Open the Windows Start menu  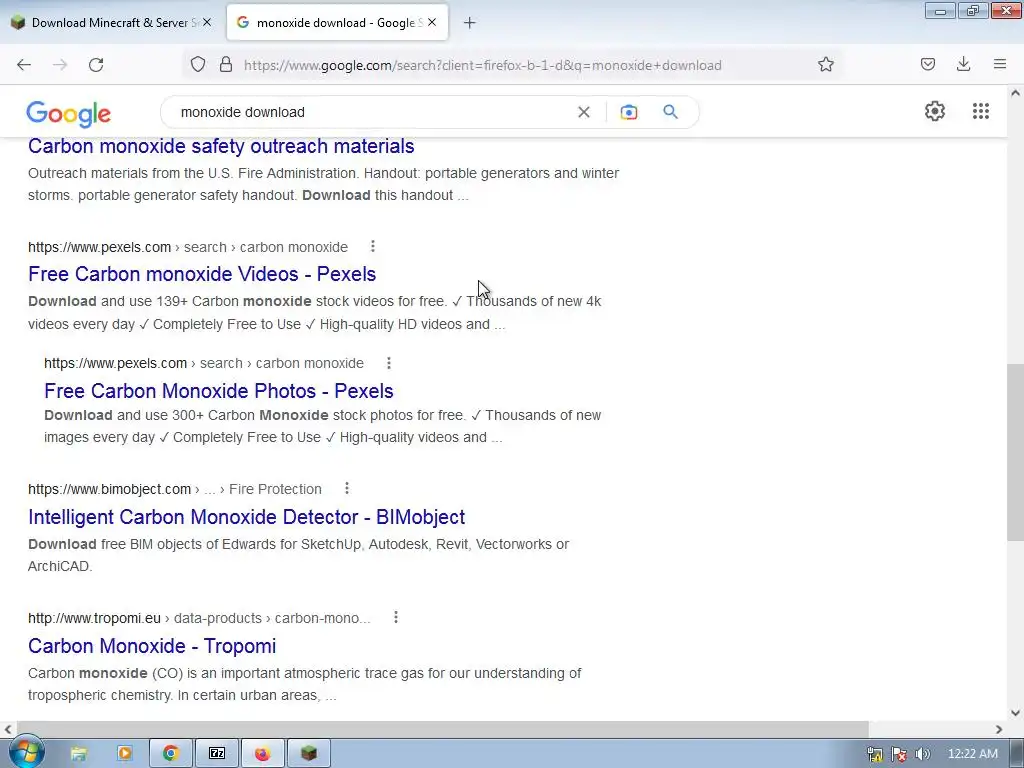(26, 752)
